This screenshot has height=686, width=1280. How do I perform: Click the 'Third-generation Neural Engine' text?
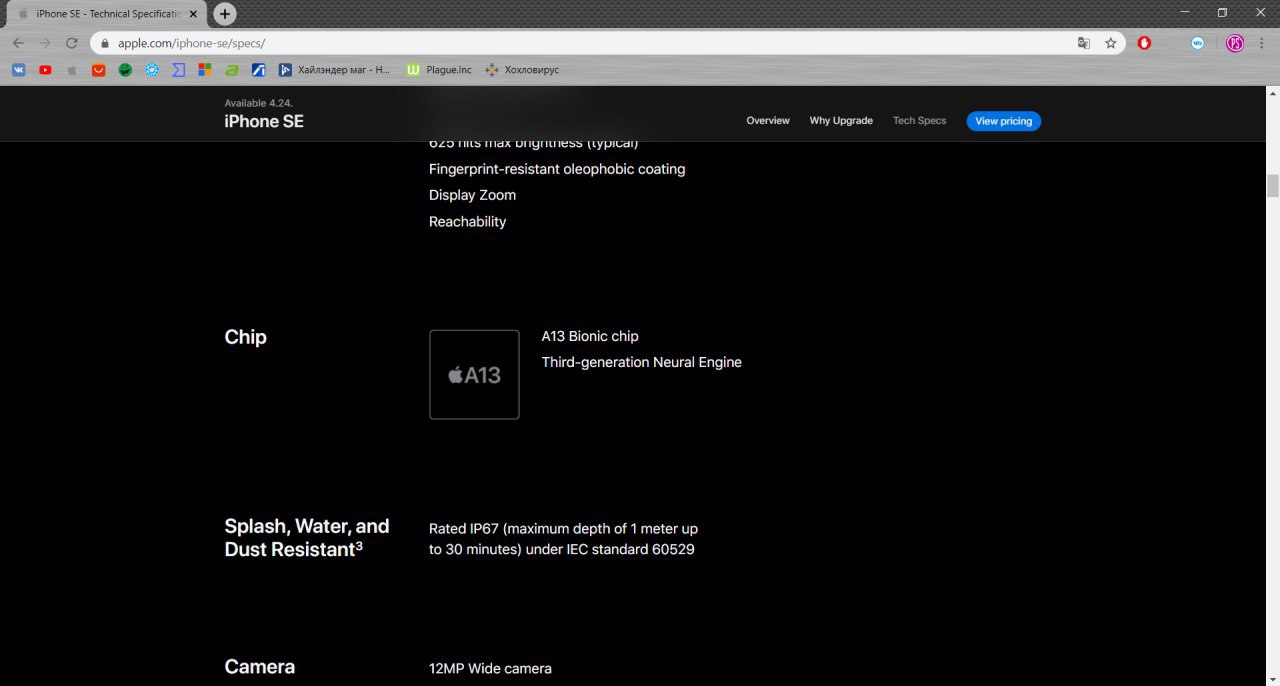642,362
